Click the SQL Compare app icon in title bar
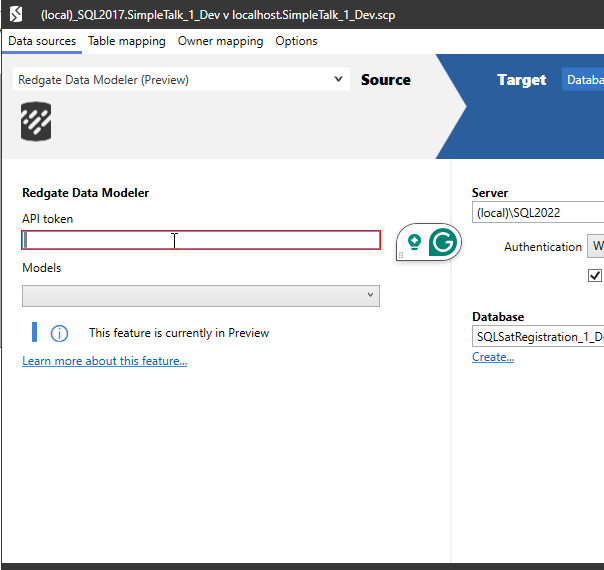This screenshot has height=570, width=604. 16,15
